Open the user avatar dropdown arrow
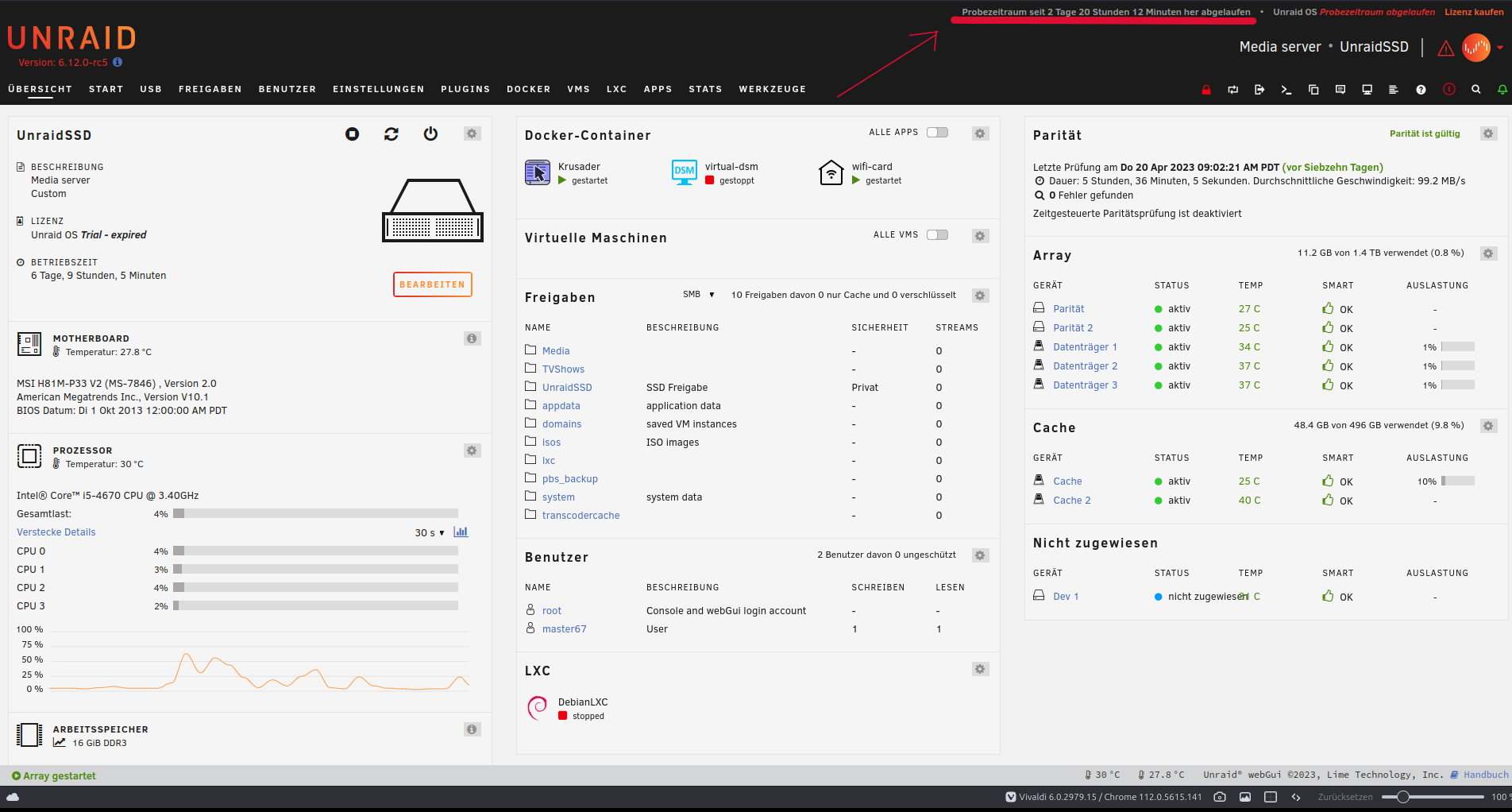 pos(1500,48)
